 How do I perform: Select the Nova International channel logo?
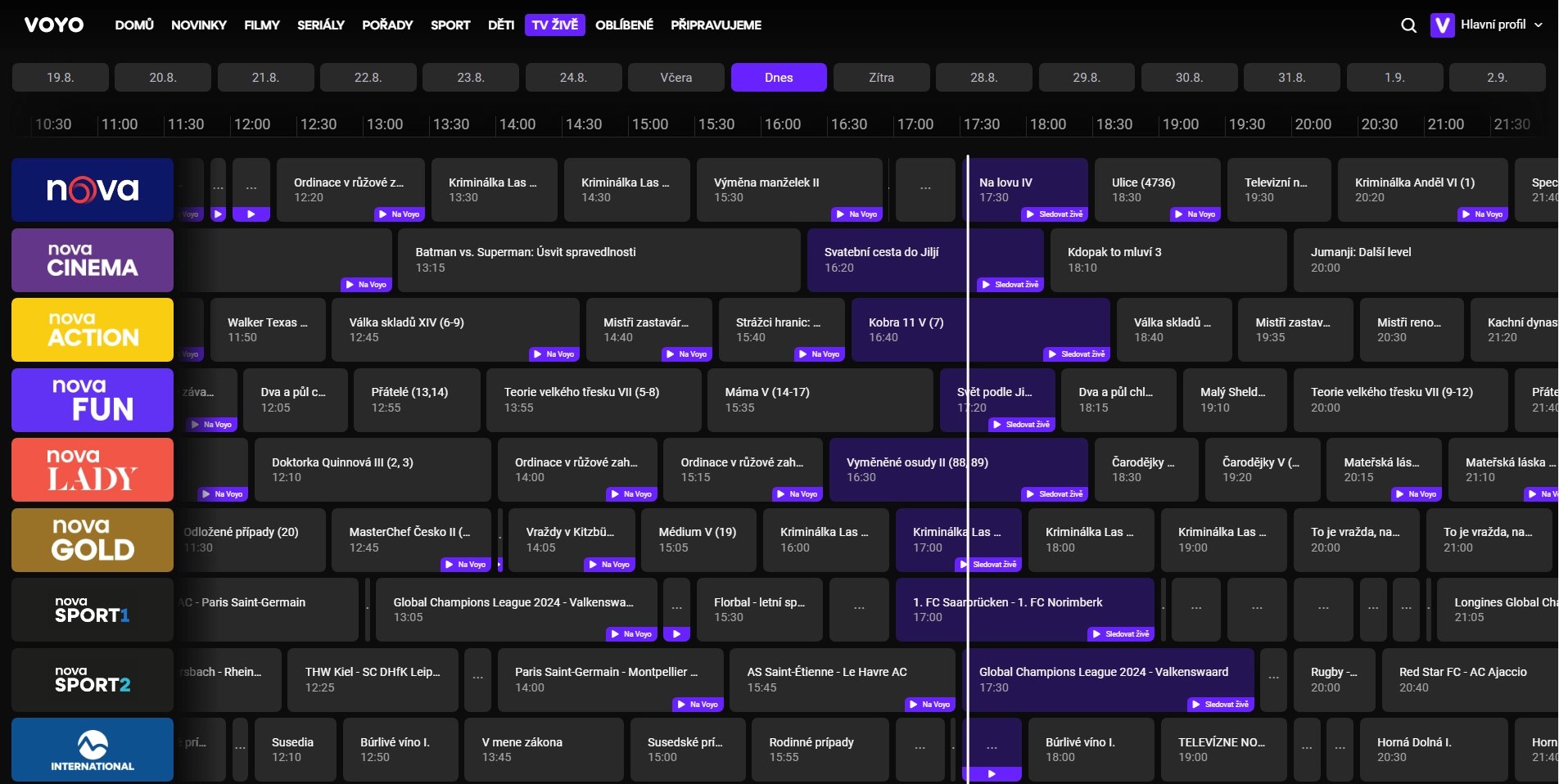93,750
